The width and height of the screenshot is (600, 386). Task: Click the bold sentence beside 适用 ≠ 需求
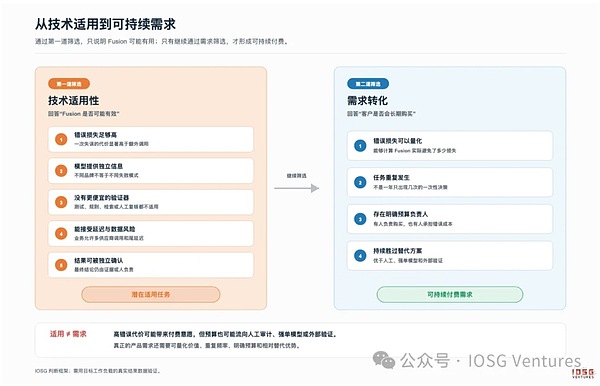[225, 334]
